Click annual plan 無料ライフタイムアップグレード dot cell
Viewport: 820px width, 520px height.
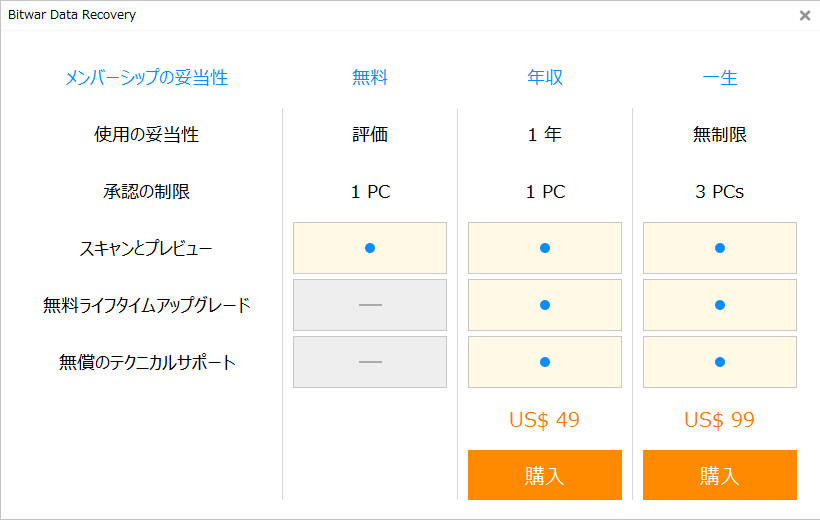[545, 305]
